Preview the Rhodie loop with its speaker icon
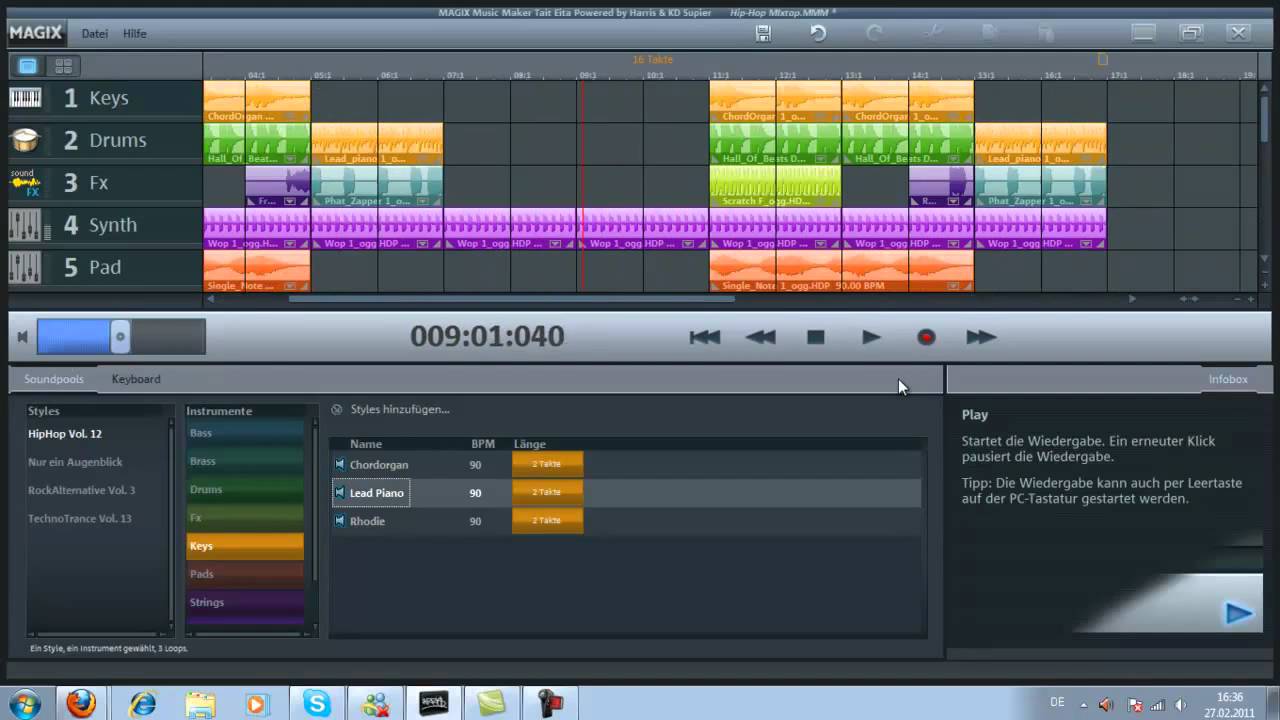Screen dimensions: 1280x720 click(340, 520)
